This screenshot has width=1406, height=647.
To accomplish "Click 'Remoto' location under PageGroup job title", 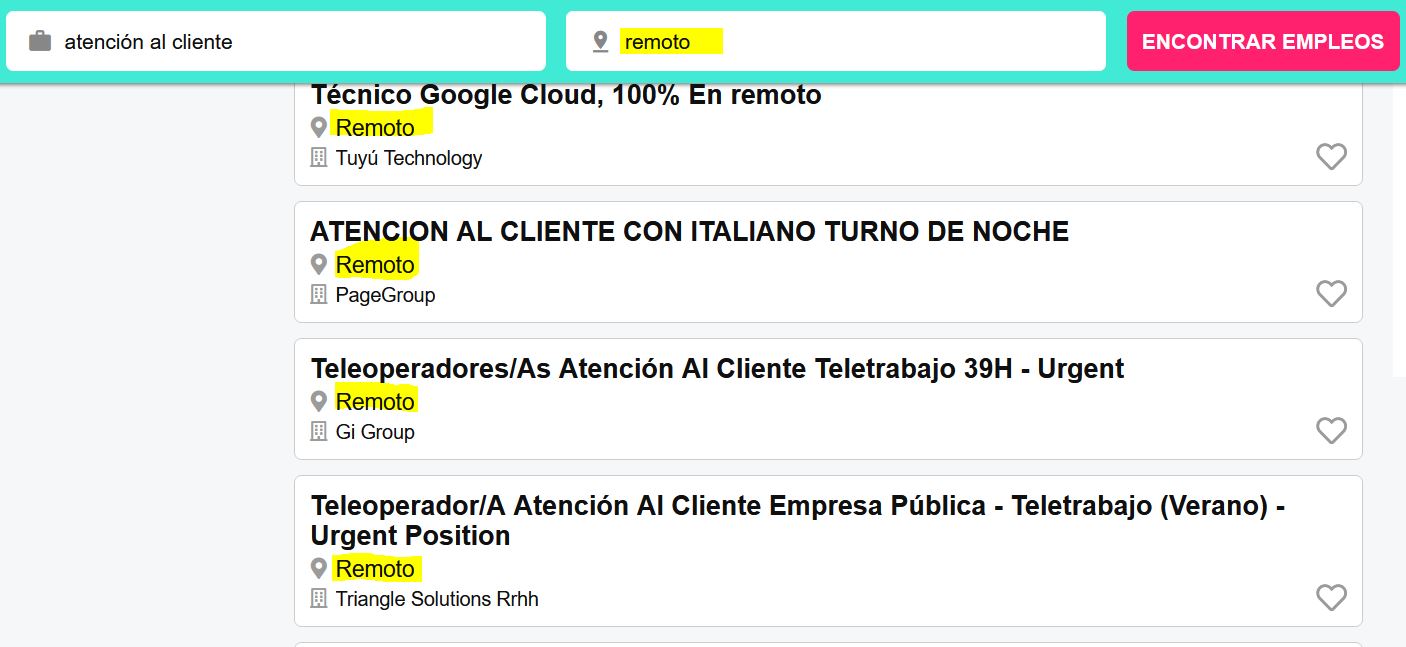I will 375,265.
